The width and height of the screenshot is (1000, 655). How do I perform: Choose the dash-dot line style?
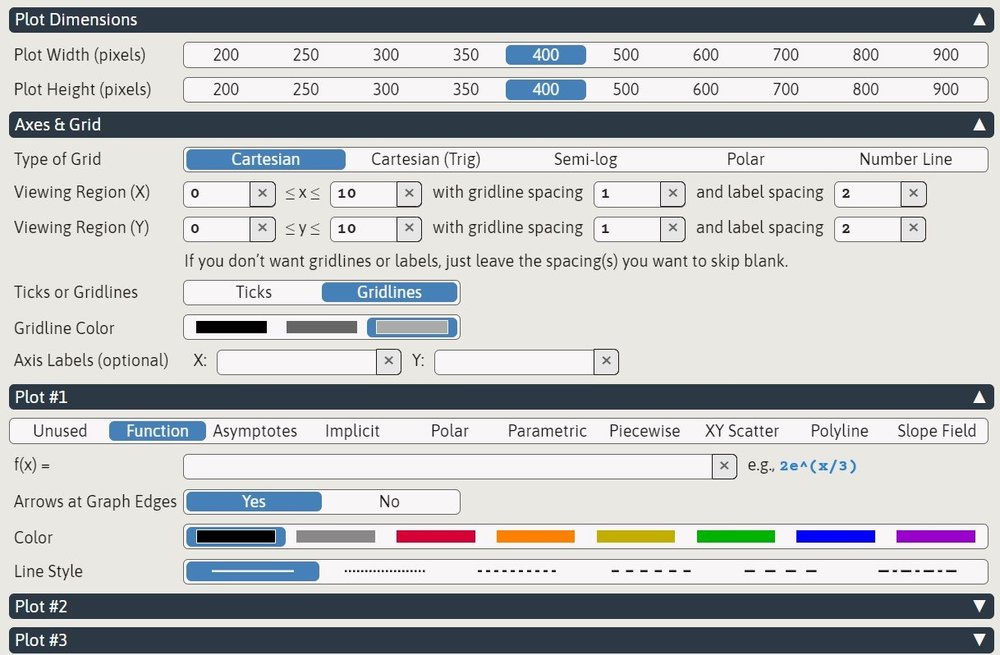[x=918, y=571]
